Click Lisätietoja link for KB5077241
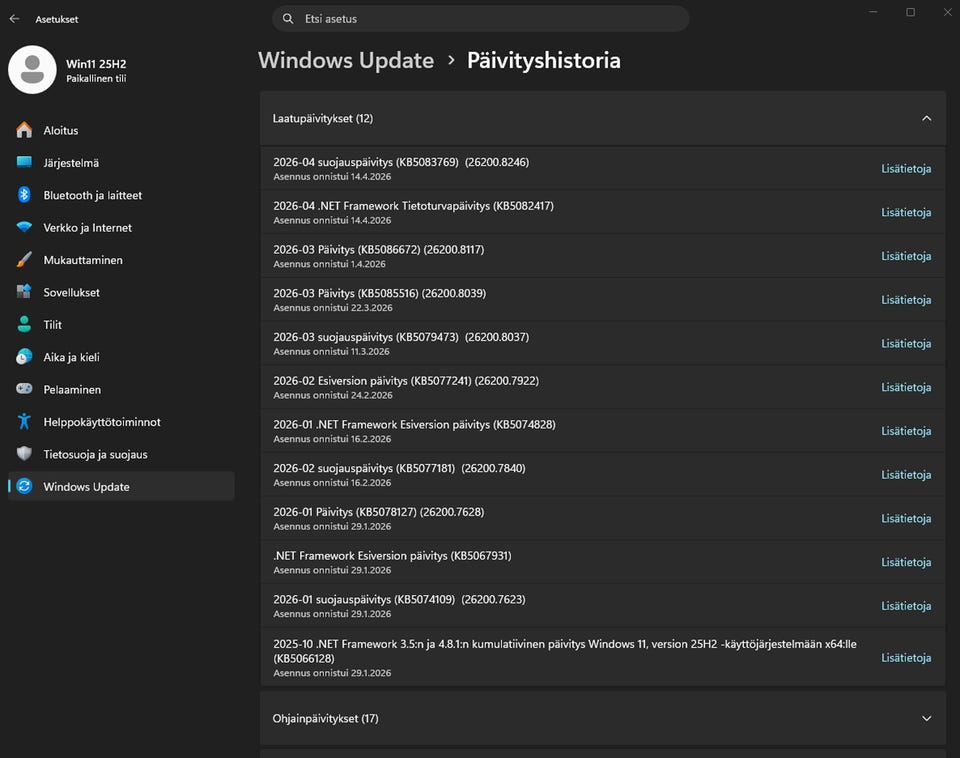Viewport: 960px width, 758px height. pos(906,387)
